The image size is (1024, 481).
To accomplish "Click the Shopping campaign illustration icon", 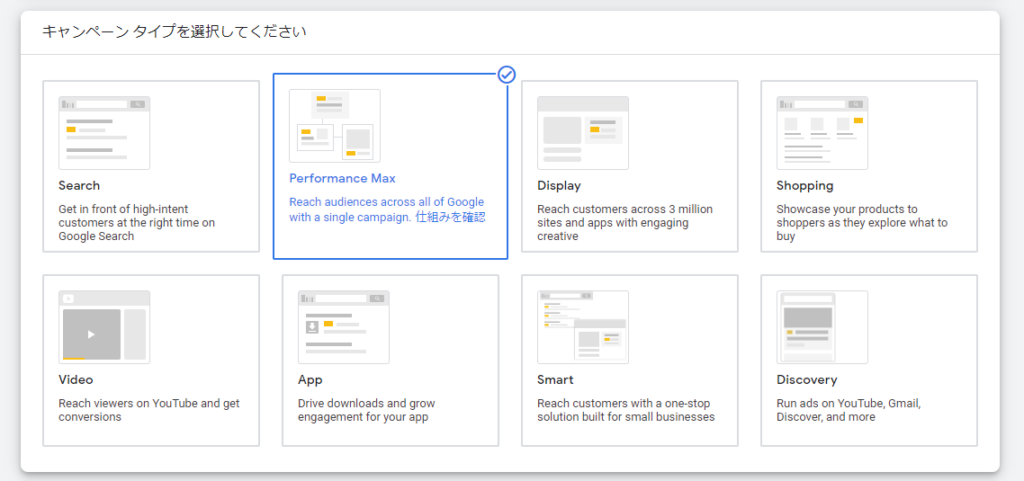I will pos(822,133).
